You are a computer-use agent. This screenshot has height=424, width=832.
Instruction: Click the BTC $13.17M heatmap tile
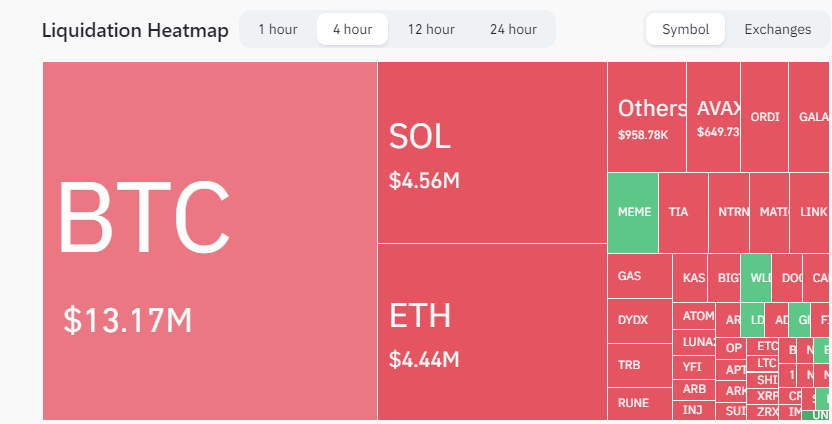[x=210, y=240]
